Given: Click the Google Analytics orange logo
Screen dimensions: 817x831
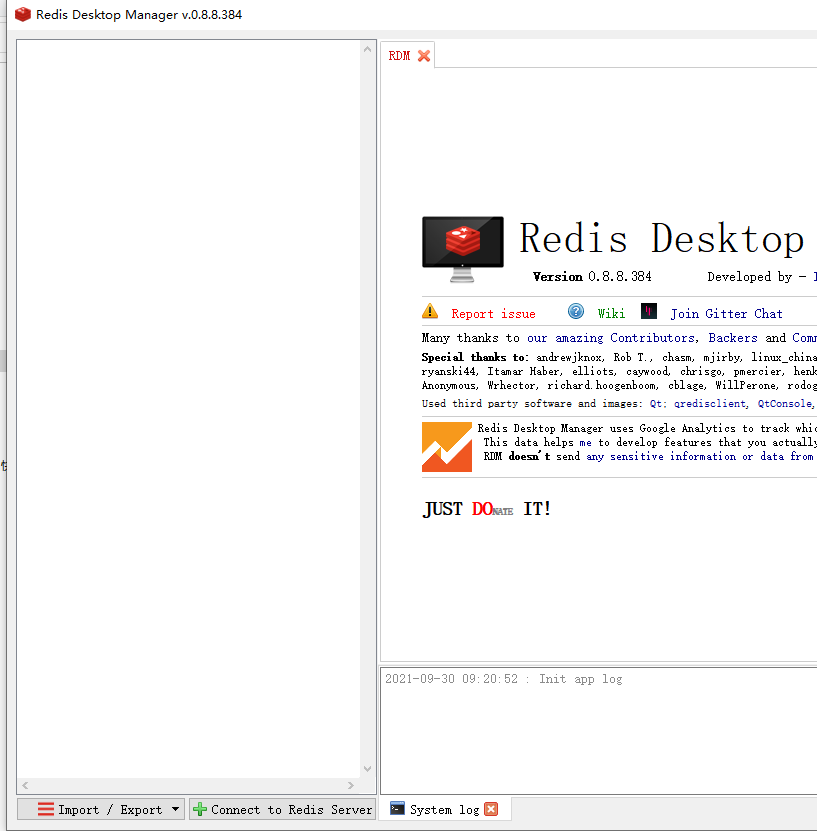Looking at the screenshot, I should point(447,447).
